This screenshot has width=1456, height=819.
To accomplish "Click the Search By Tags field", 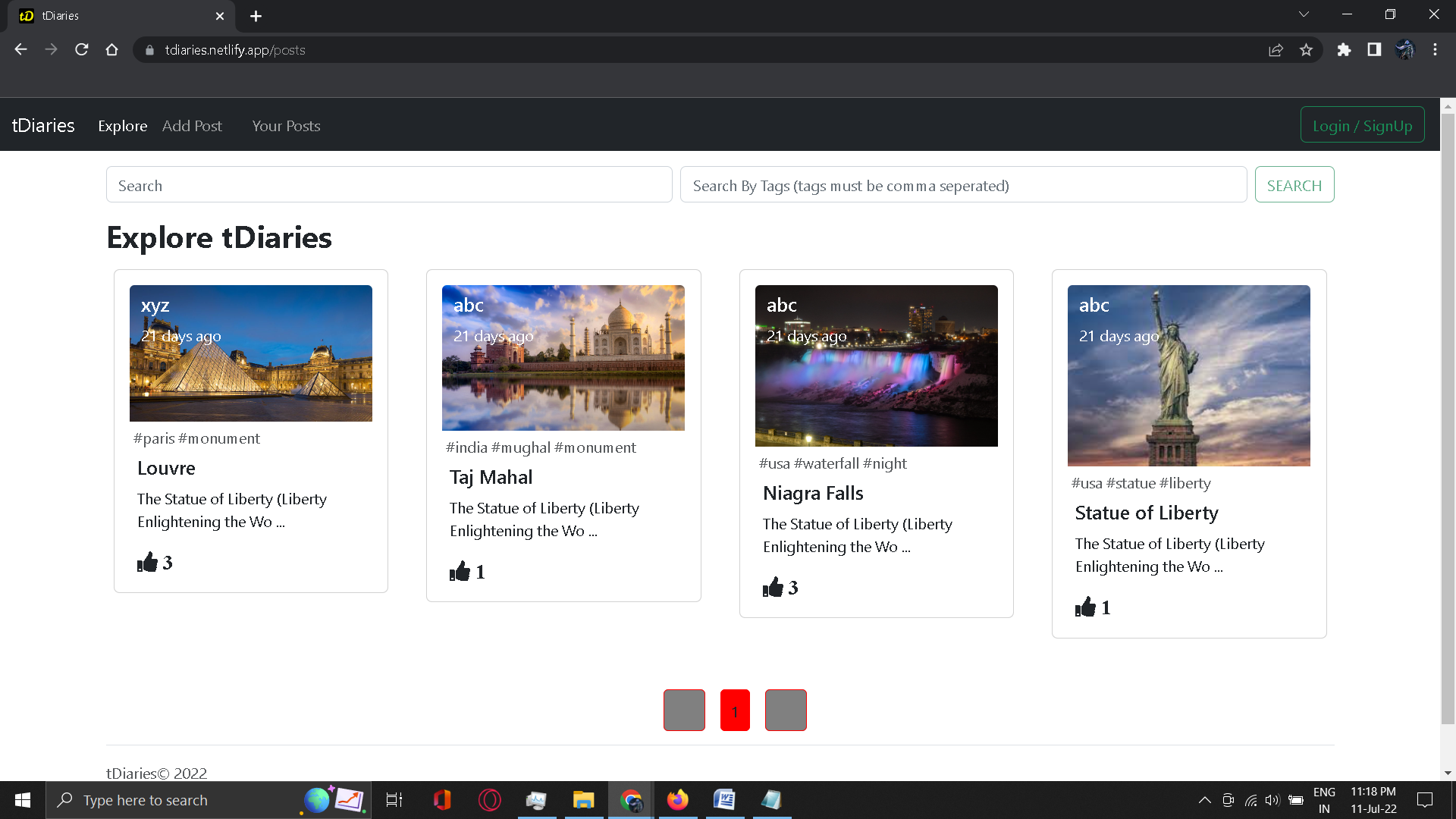I will coord(963,185).
